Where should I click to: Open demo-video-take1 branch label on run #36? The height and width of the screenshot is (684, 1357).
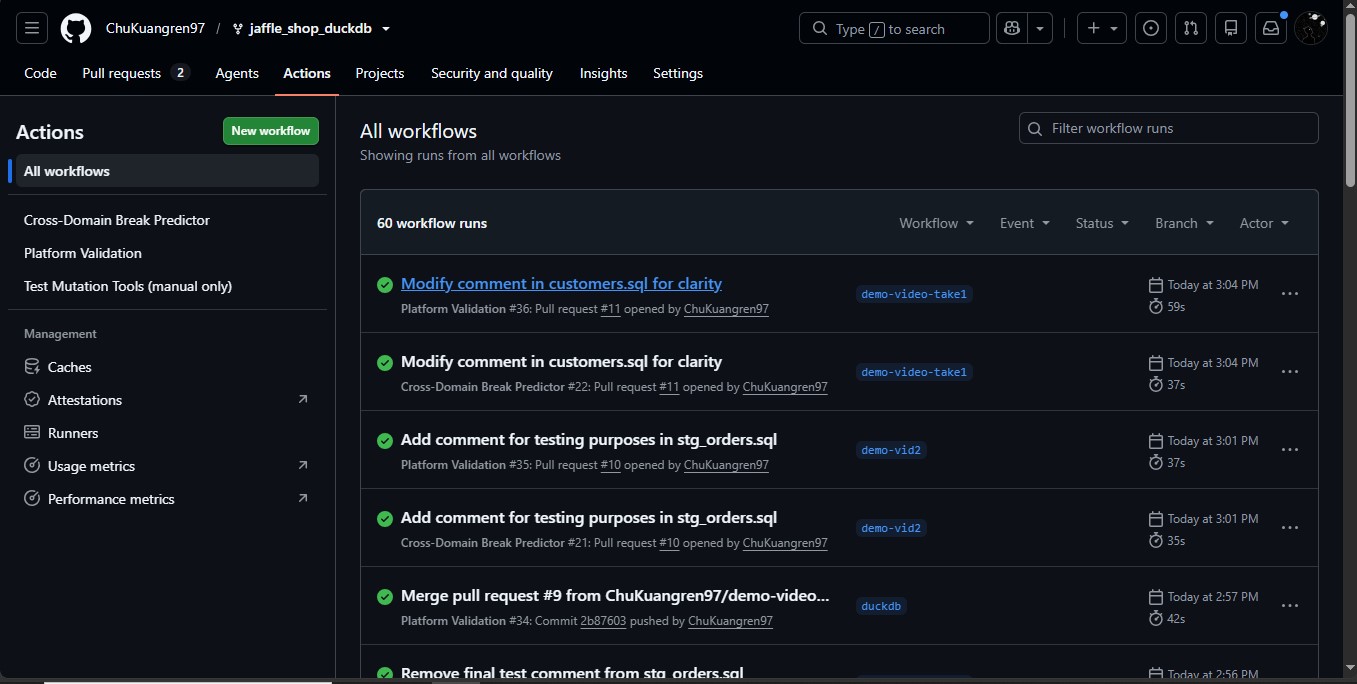(914, 294)
